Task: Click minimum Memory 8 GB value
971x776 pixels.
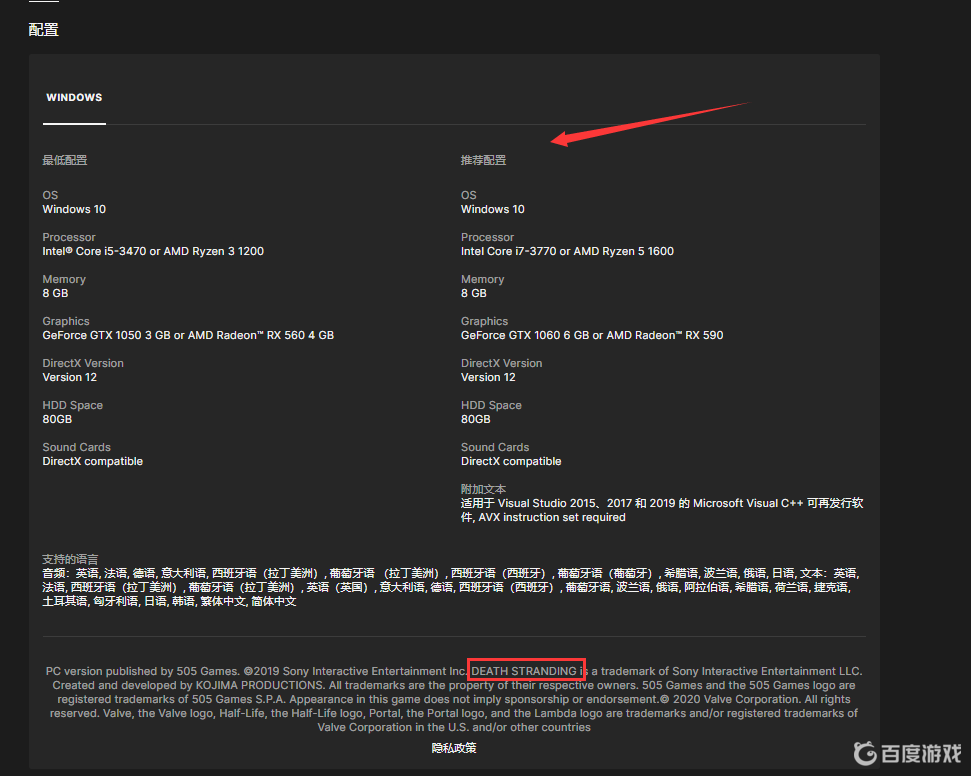Action: click(55, 293)
